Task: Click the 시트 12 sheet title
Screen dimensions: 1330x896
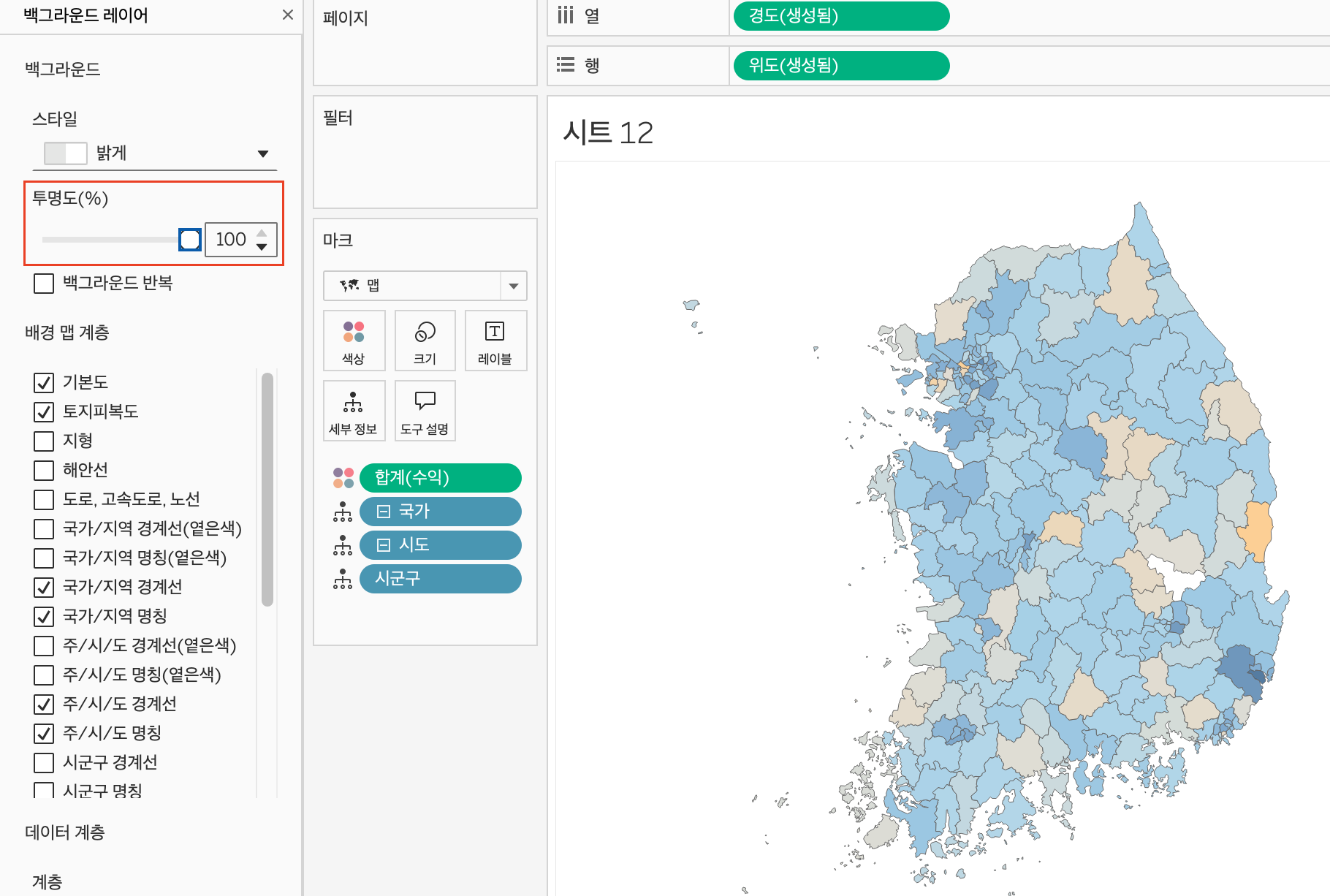Action: point(608,133)
